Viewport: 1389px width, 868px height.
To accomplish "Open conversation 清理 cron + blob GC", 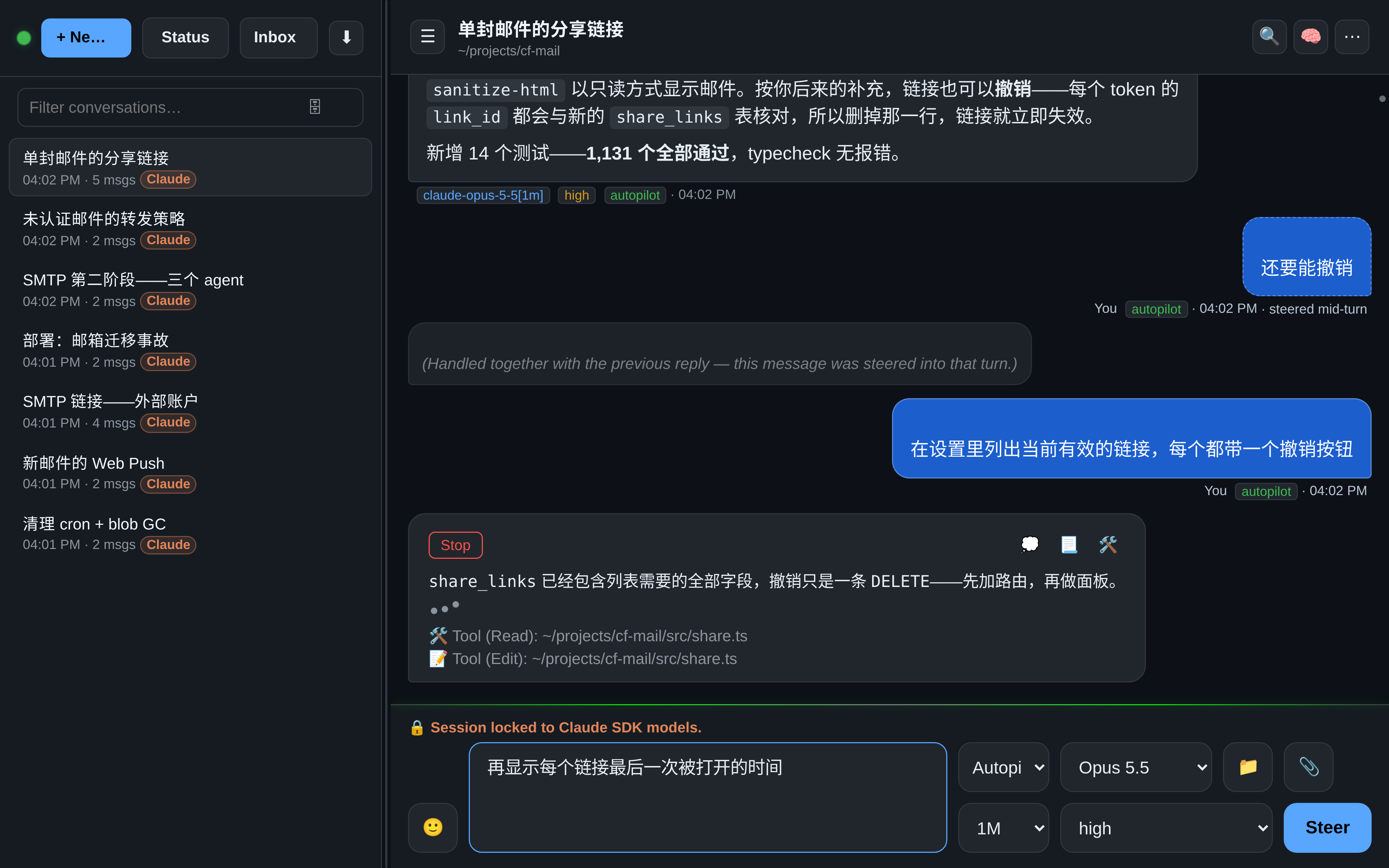I will 190,533.
